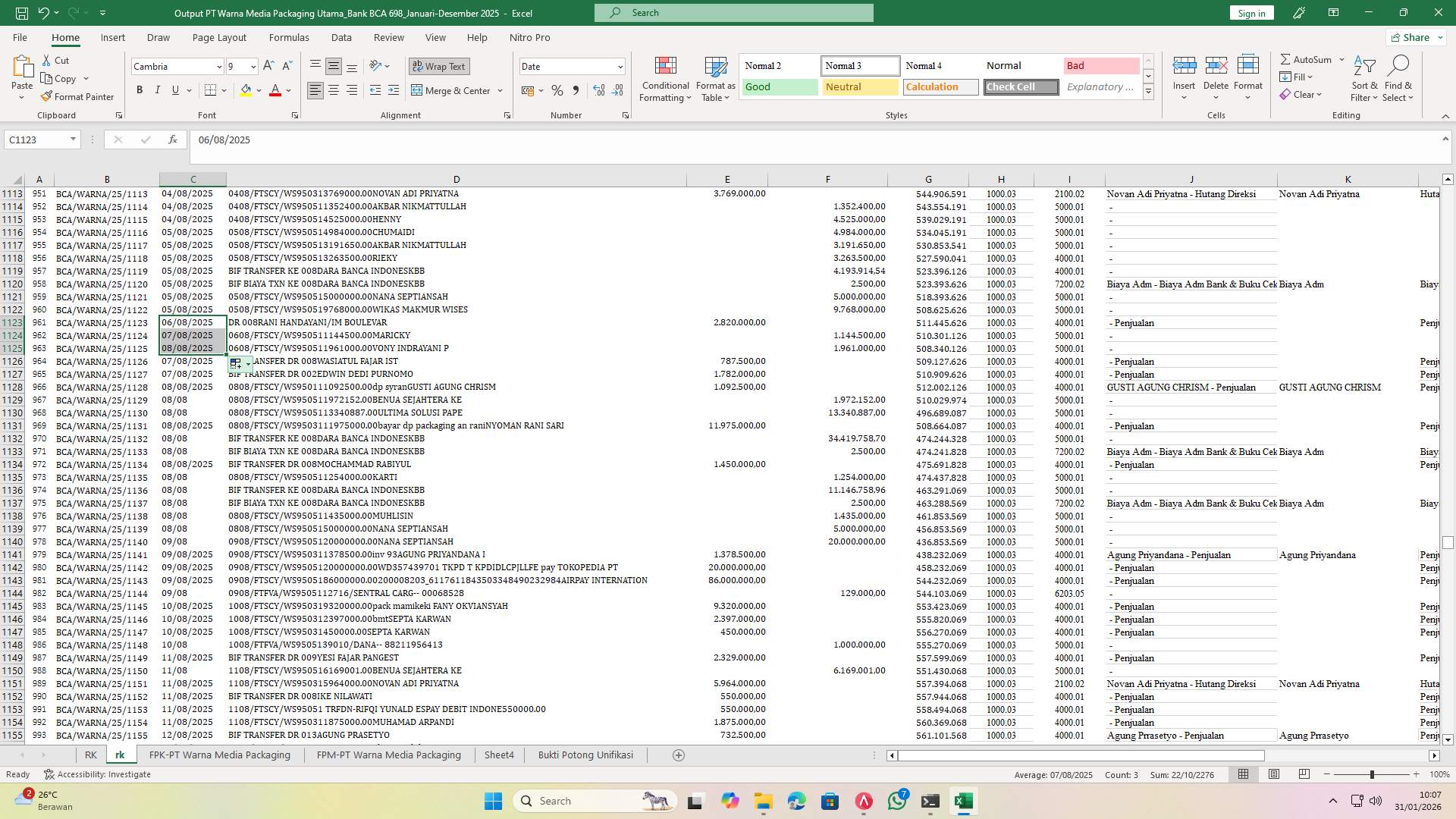Screen dimensions: 1456x819
Task: Open the FPK-PT Warna Media Packaging sheet
Action: 220,755
